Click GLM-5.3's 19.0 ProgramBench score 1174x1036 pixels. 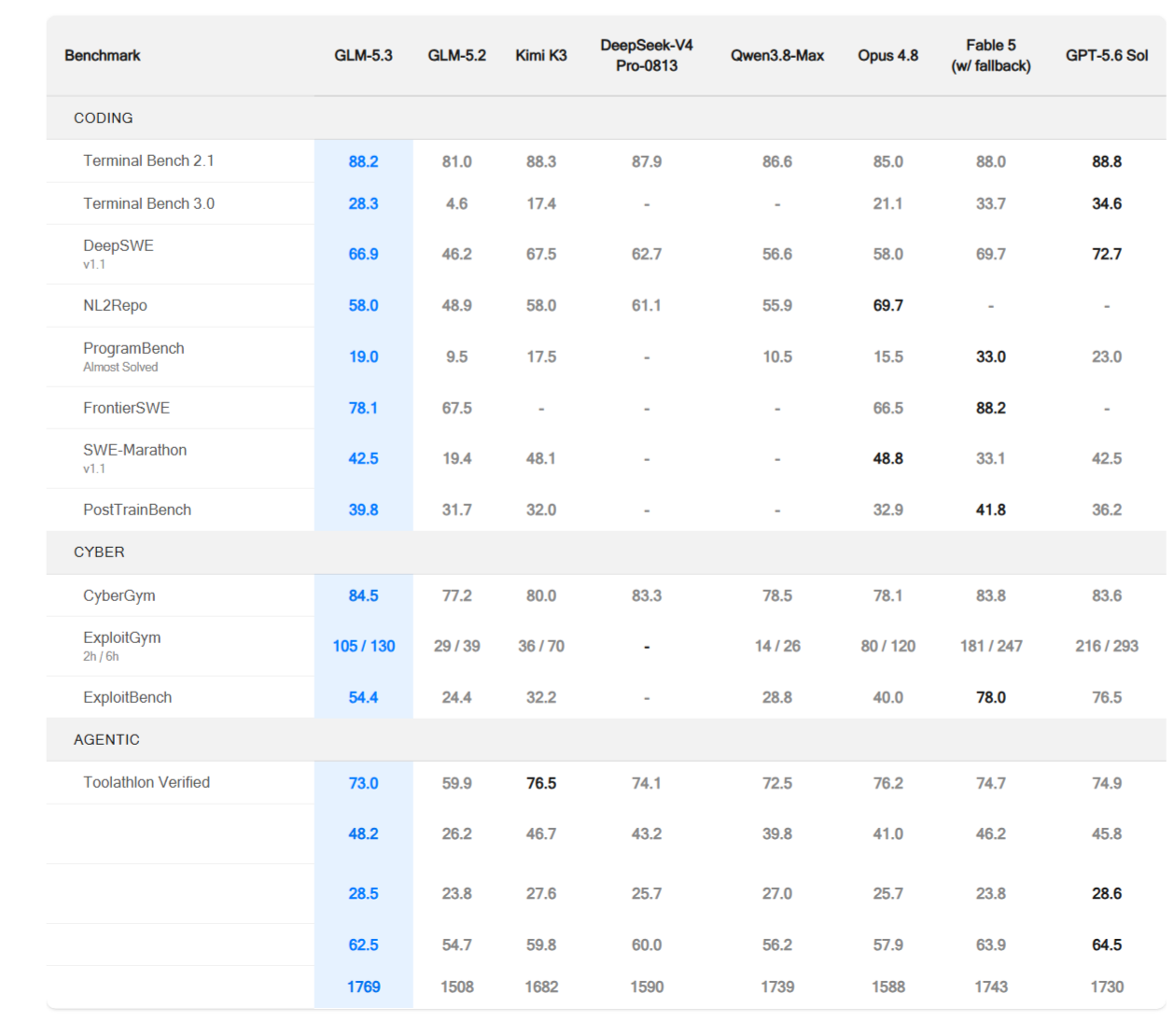[363, 357]
